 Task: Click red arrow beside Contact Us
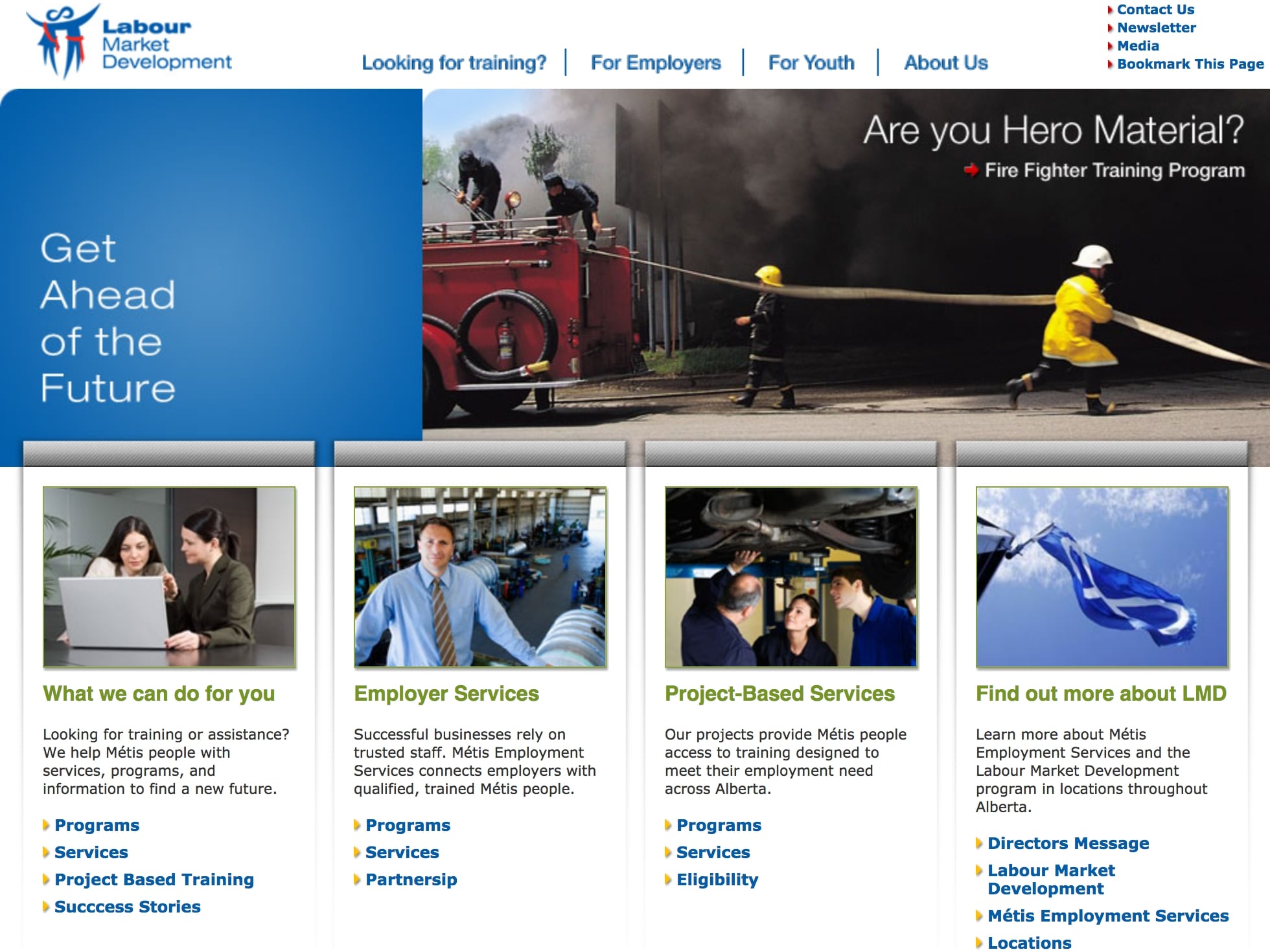[x=1110, y=10]
